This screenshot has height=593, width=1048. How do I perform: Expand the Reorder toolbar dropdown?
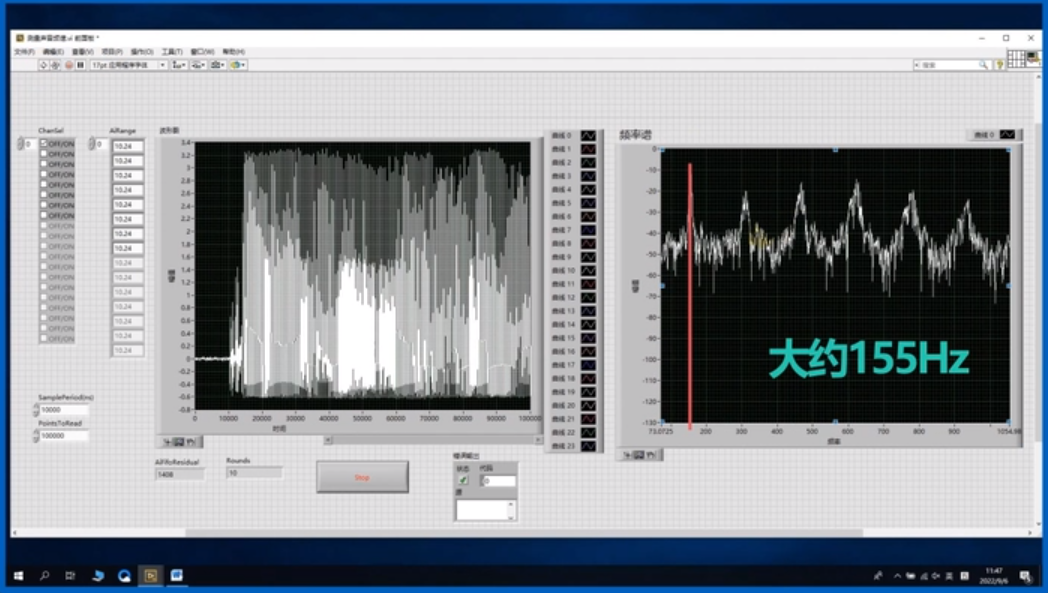pos(238,65)
